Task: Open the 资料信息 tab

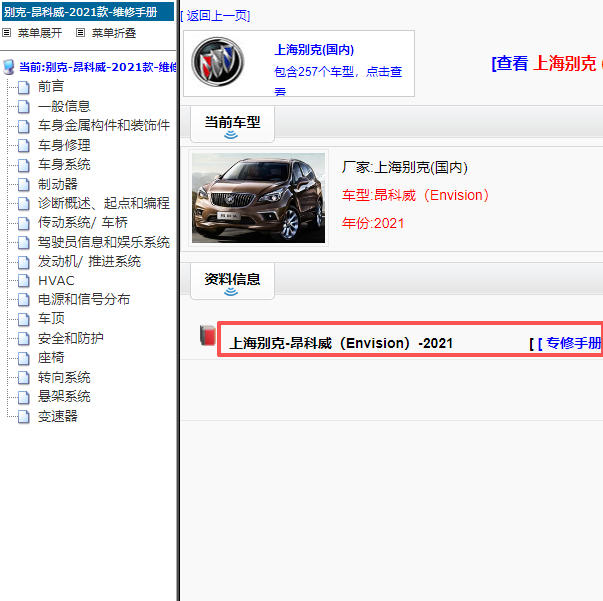Action: click(232, 281)
